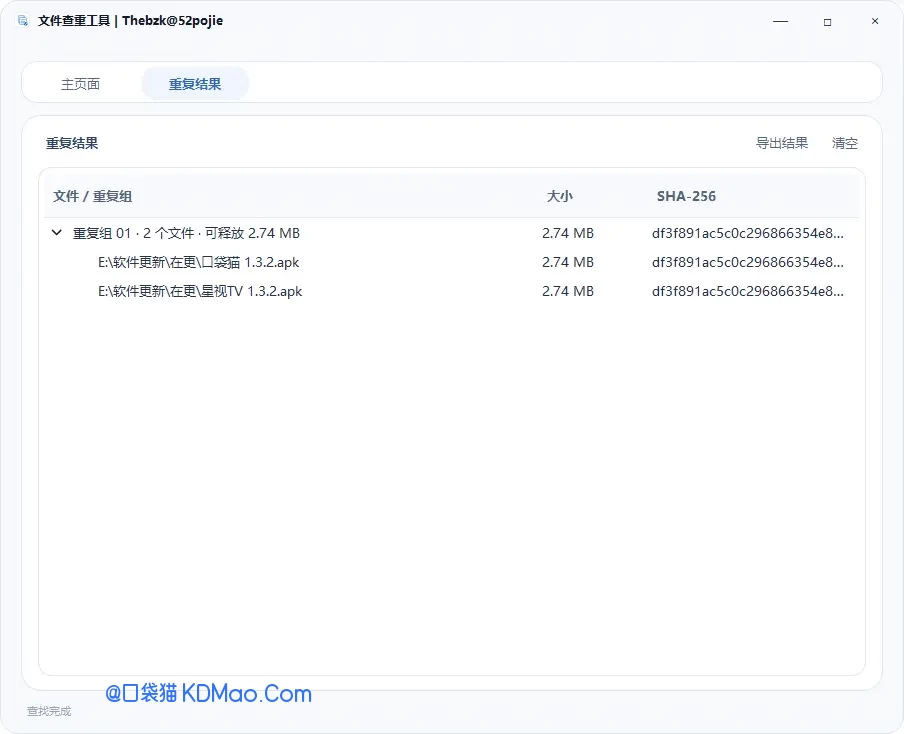
Task: Click the 大小 column header
Action: coord(559,196)
